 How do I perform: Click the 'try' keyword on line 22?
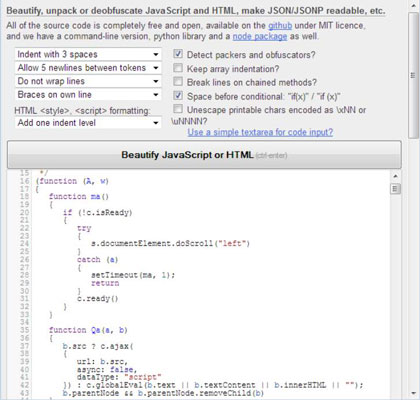pos(84,228)
